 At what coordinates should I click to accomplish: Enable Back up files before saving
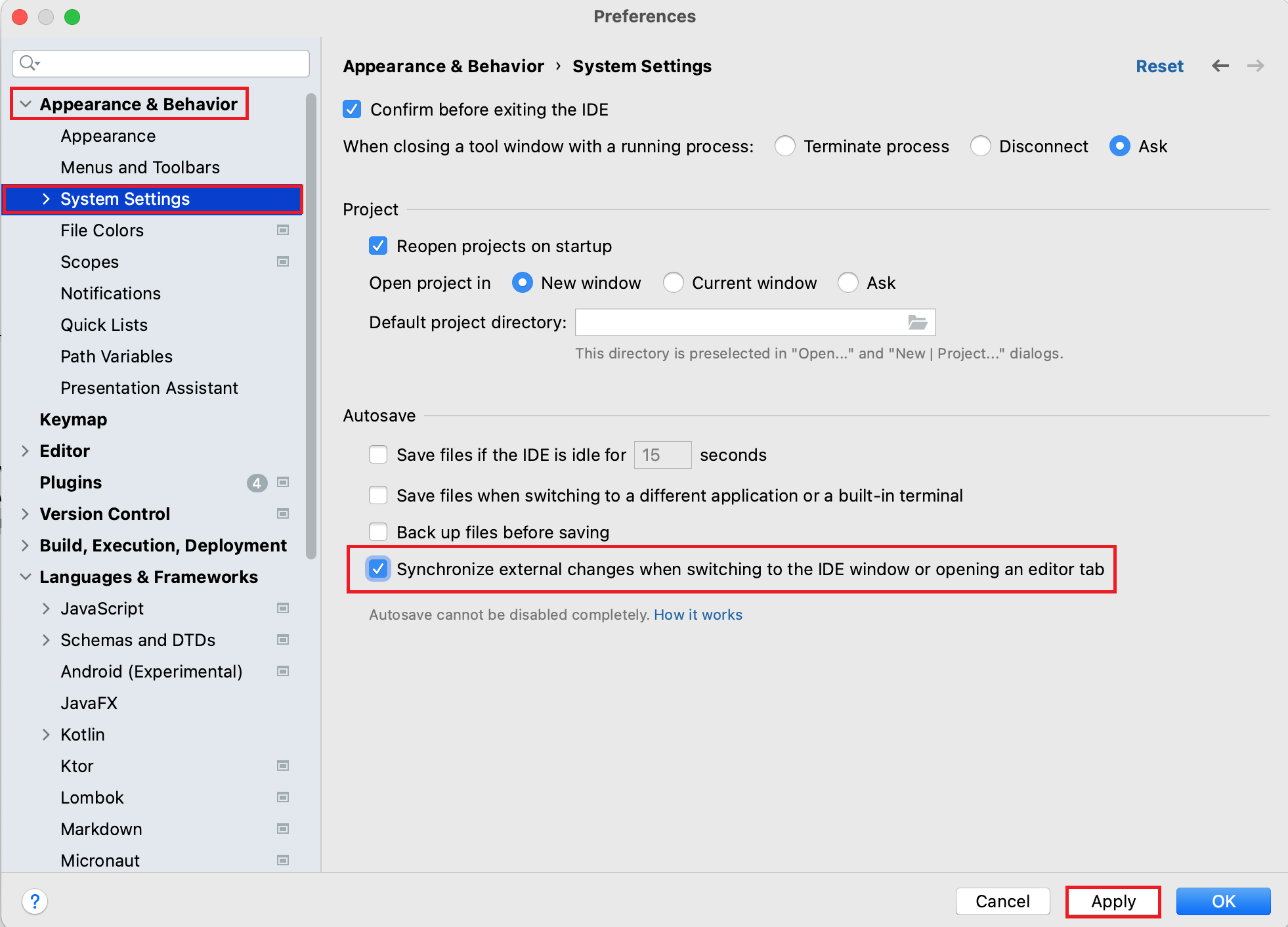(378, 532)
